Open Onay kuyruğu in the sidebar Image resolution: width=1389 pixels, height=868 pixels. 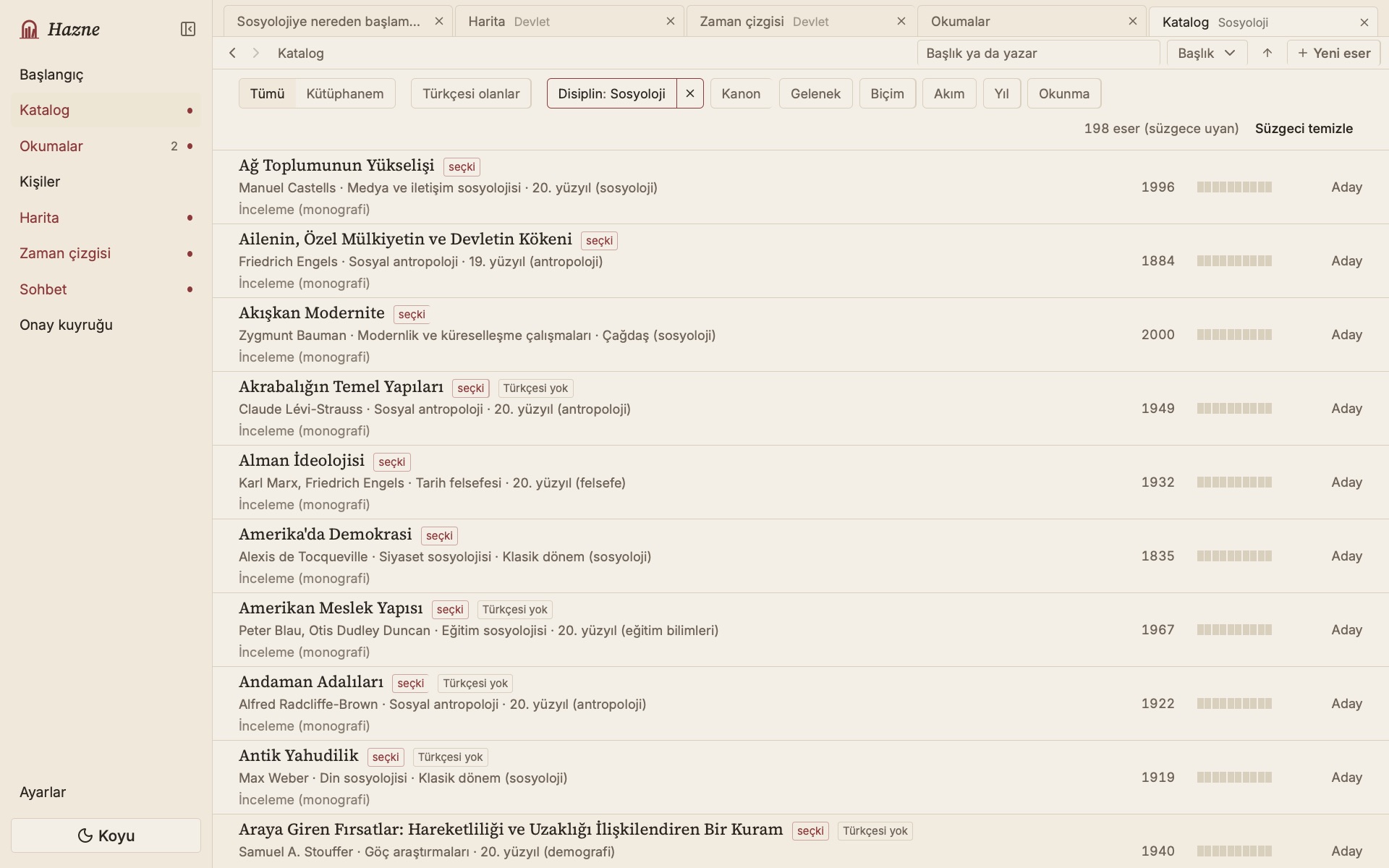click(106, 325)
